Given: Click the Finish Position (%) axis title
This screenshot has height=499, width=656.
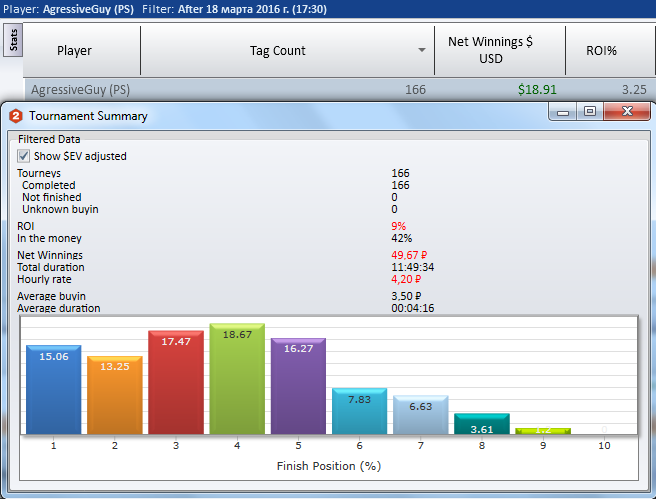Looking at the screenshot, I should tap(329, 466).
